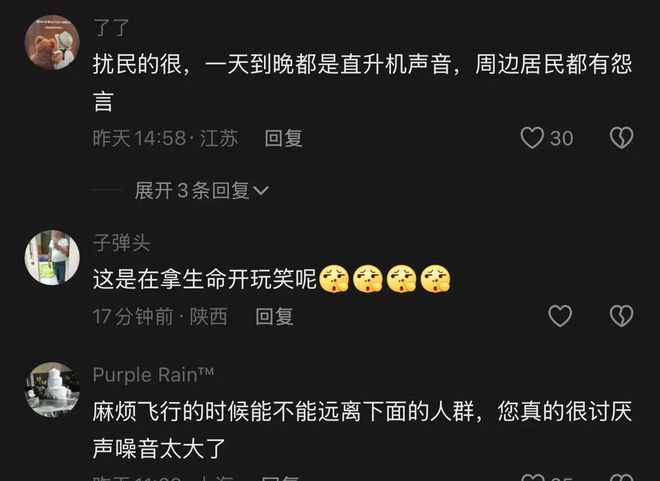Screen dimensions: 660x481
Task: Open username Purple Rain™ profile
Action: click(x=153, y=375)
